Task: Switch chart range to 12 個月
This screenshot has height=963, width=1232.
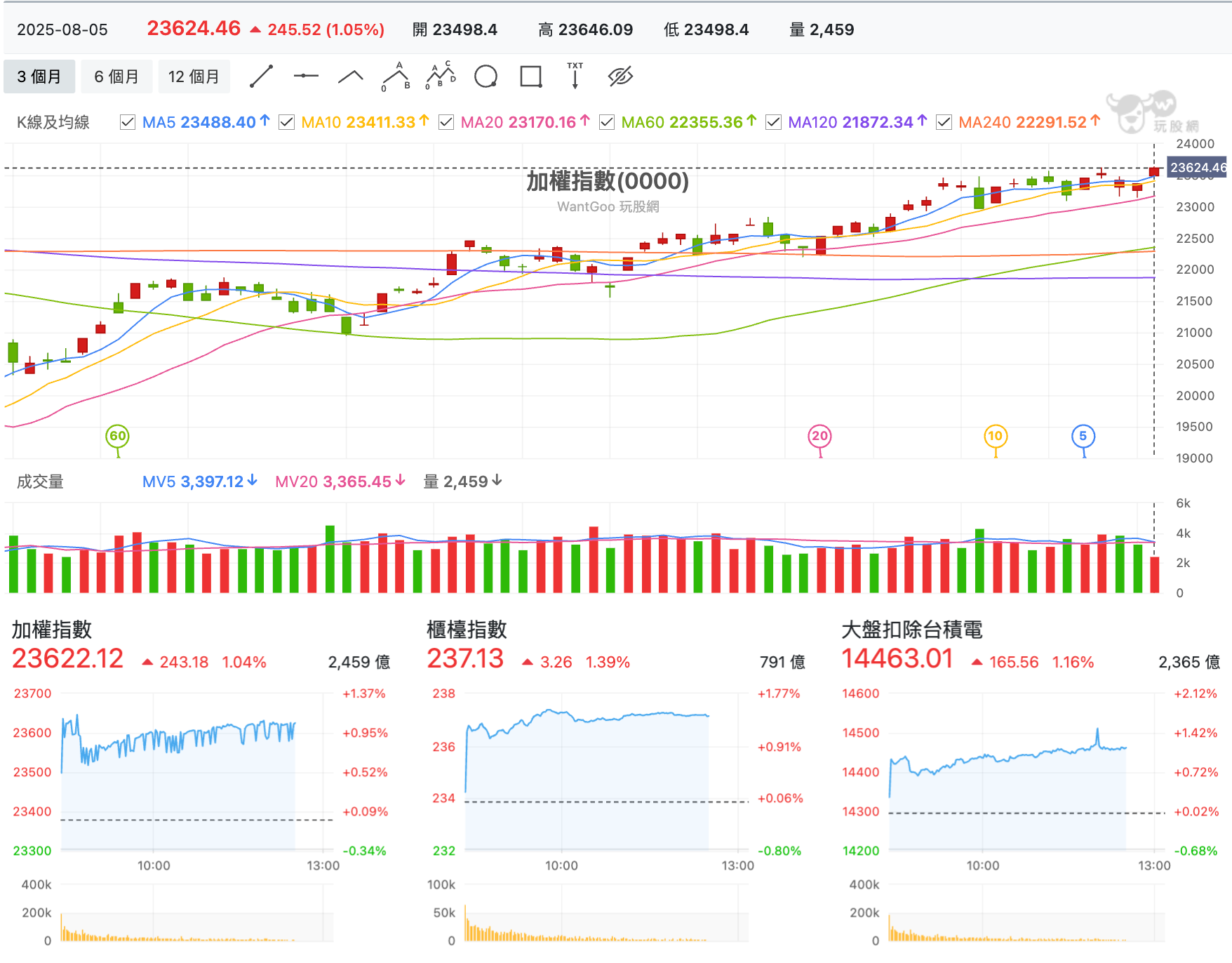Action: [x=194, y=77]
